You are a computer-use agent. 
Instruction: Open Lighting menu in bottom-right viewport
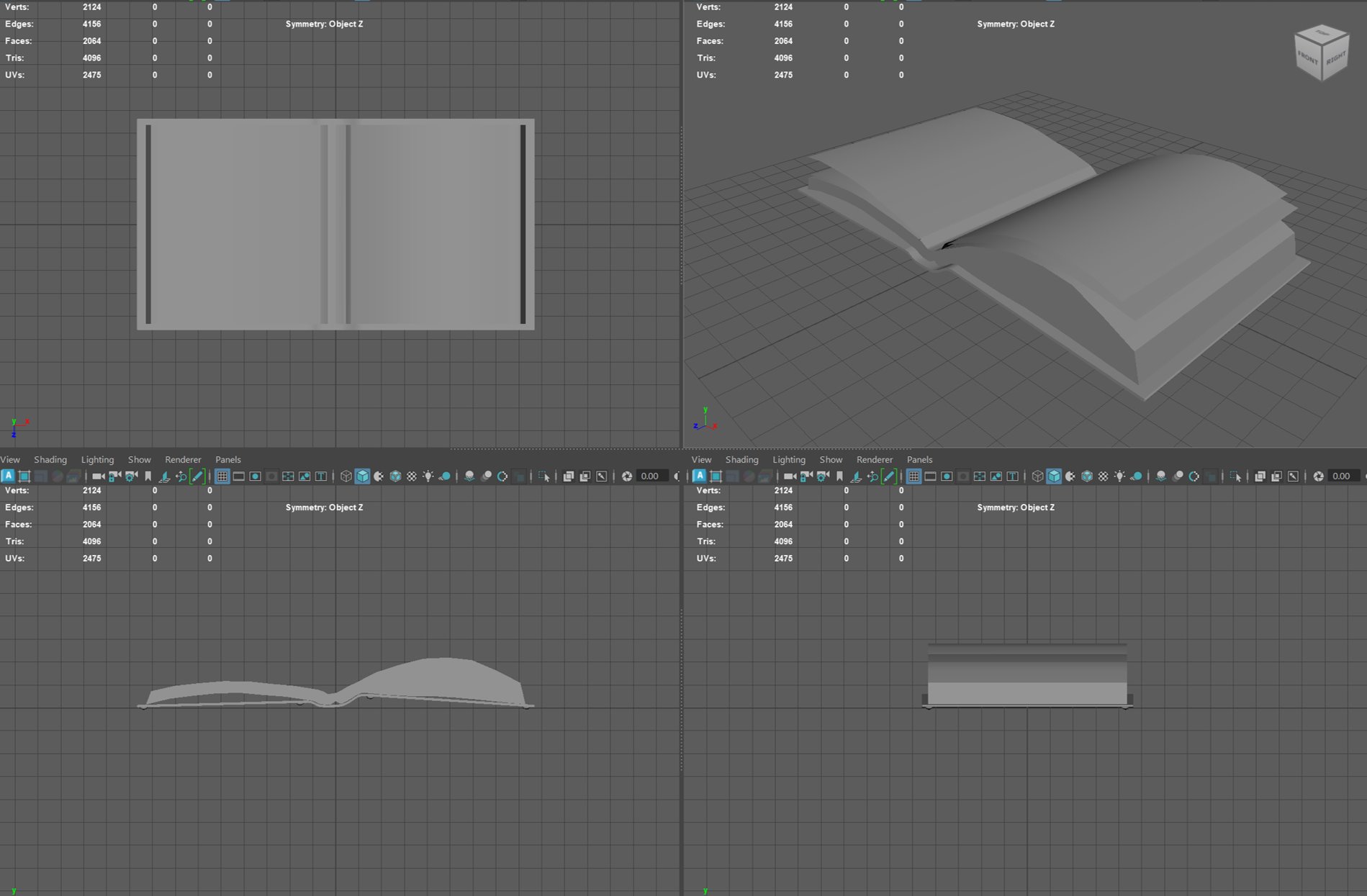click(788, 459)
